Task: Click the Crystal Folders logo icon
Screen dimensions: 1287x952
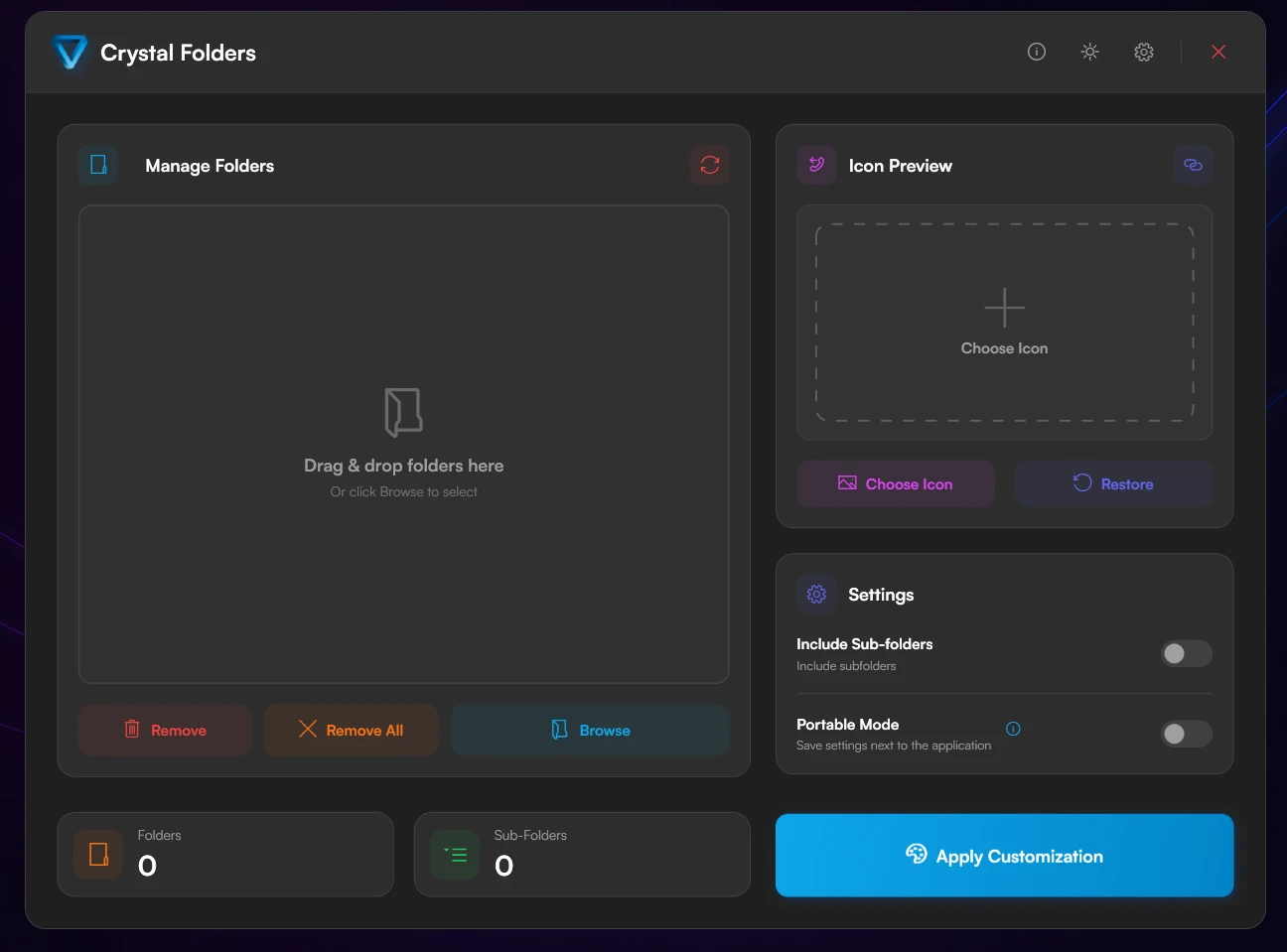Action: point(71,52)
